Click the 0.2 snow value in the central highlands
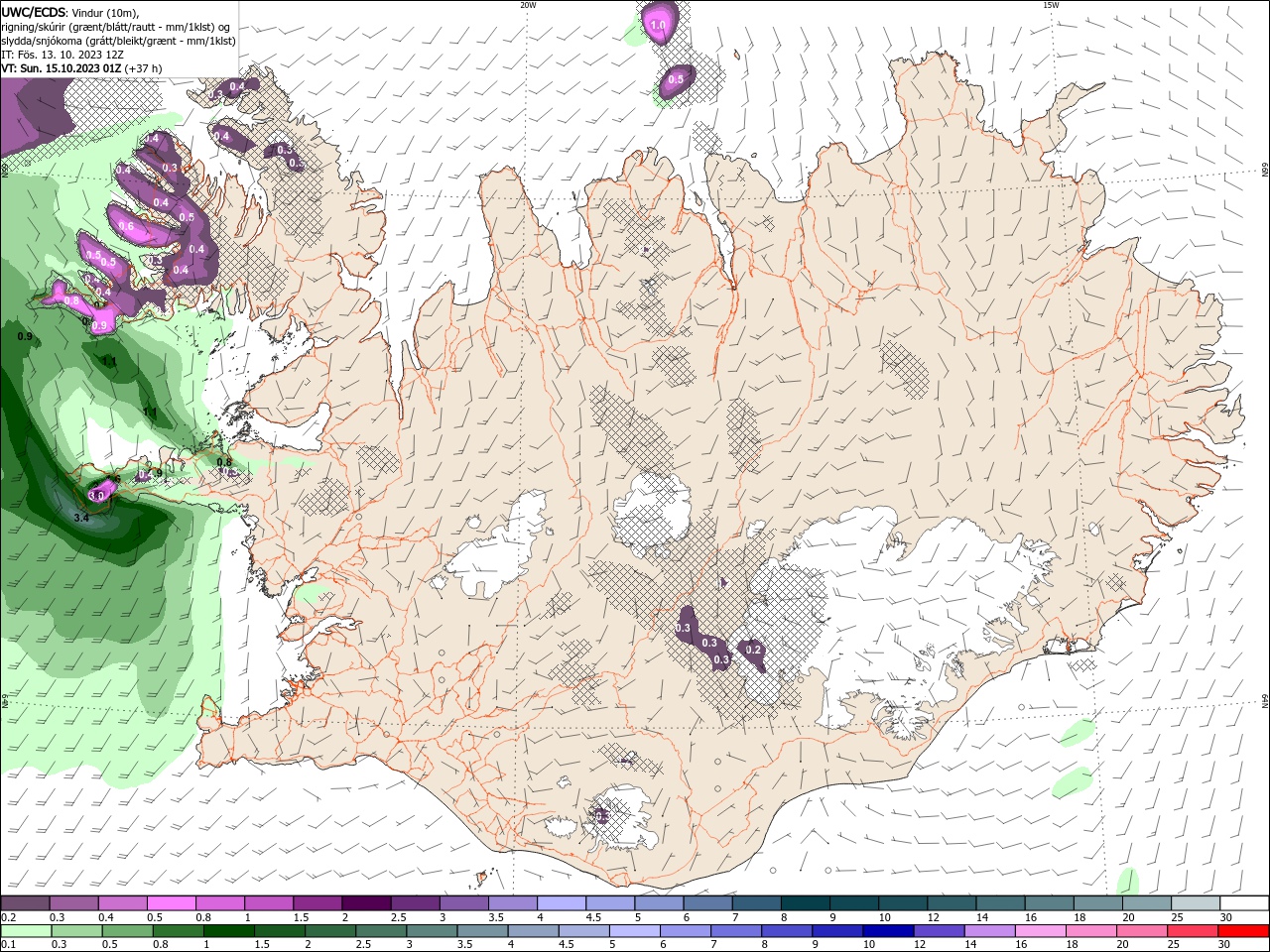The height and width of the screenshot is (952, 1270). [752, 650]
